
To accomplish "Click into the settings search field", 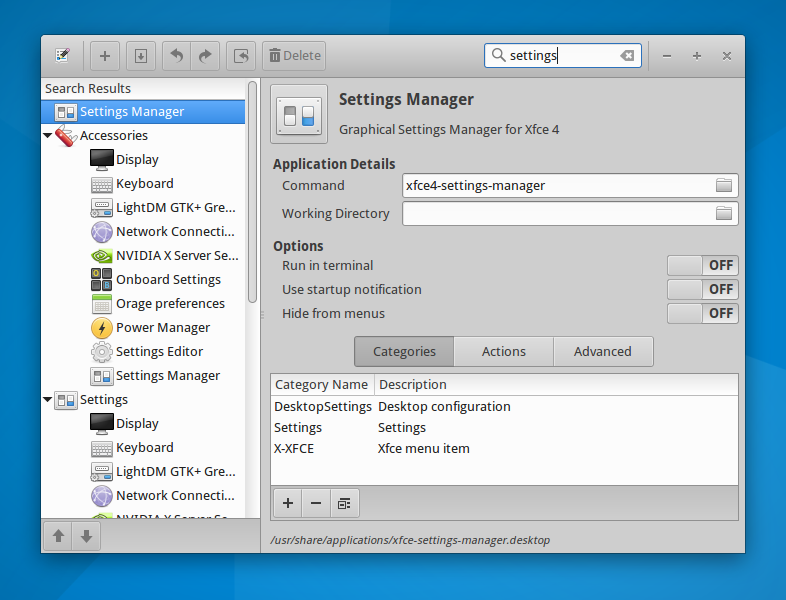I will [x=562, y=56].
